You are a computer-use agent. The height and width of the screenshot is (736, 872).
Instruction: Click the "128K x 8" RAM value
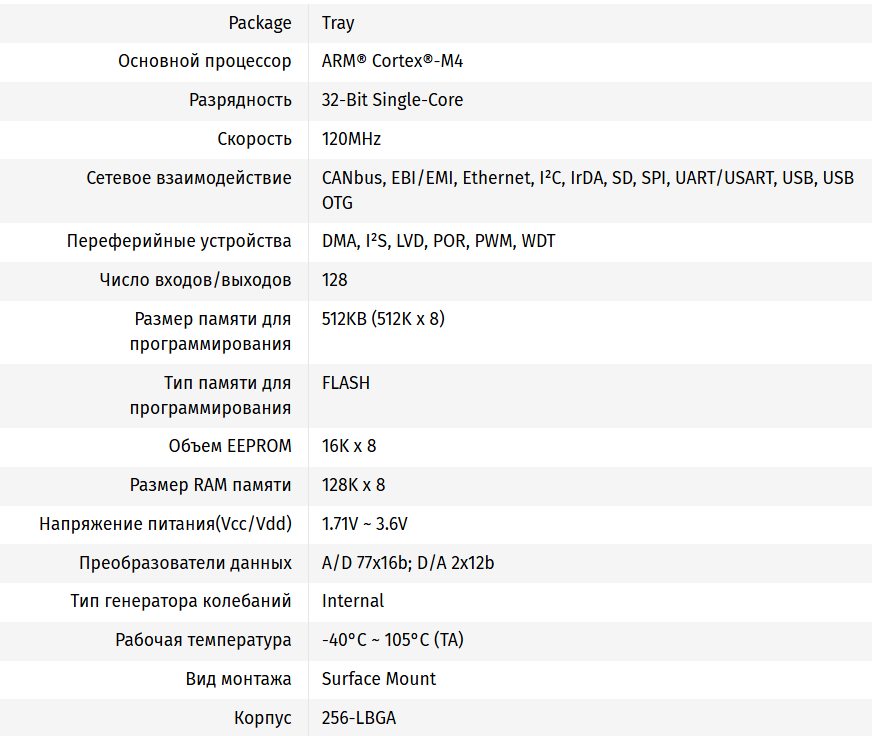tap(353, 485)
